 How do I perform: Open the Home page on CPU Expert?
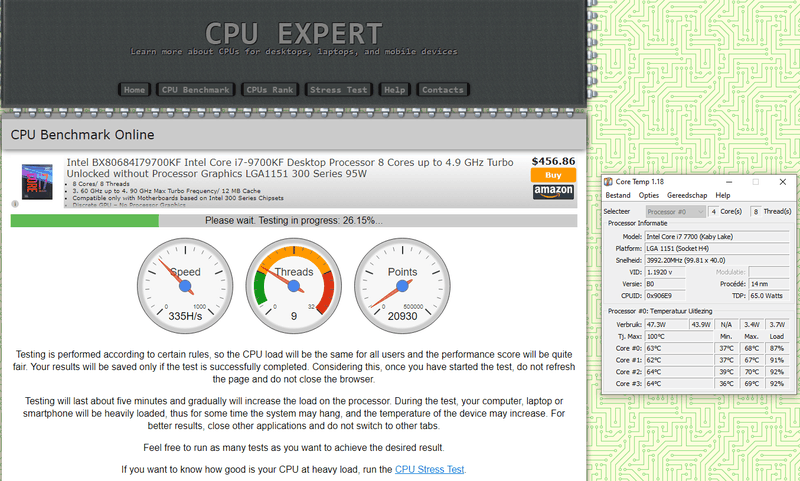coord(134,90)
